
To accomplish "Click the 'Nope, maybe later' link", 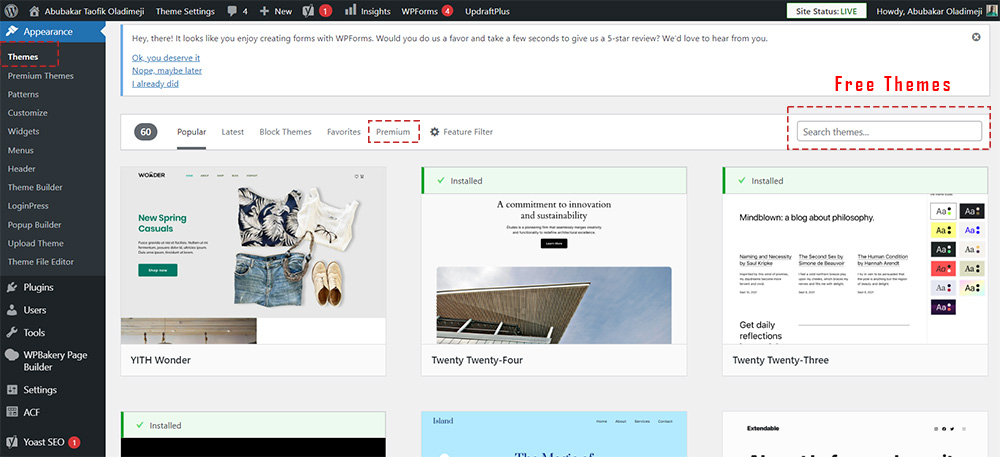I will 167,70.
